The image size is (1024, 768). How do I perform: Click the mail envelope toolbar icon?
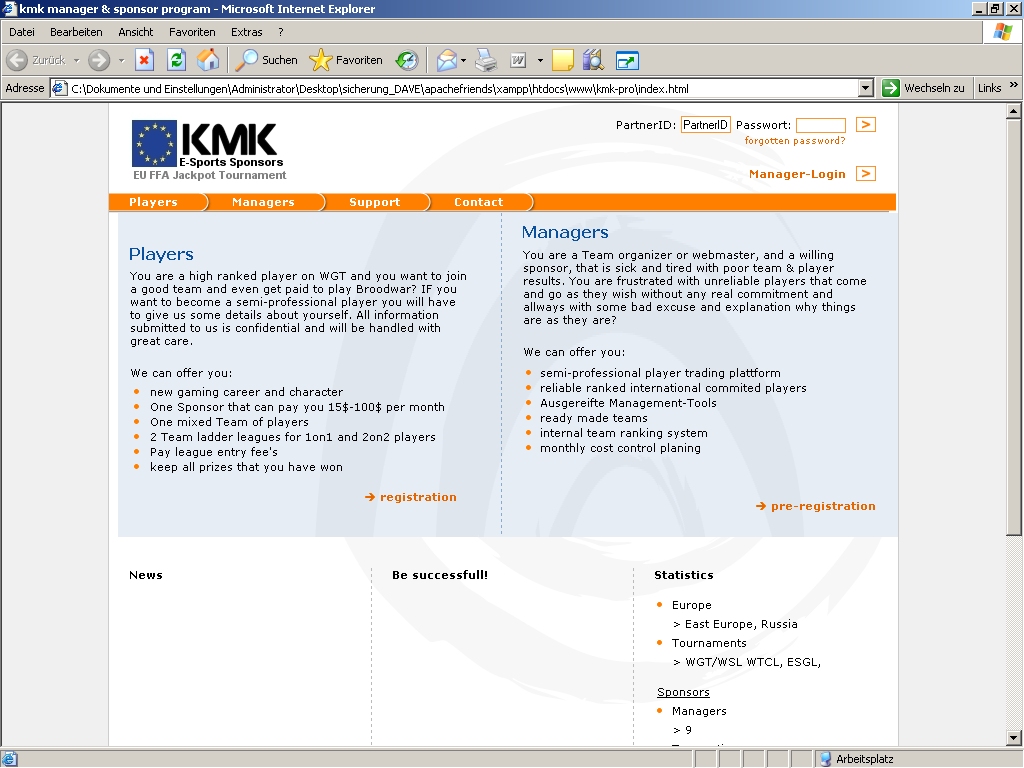[x=447, y=60]
